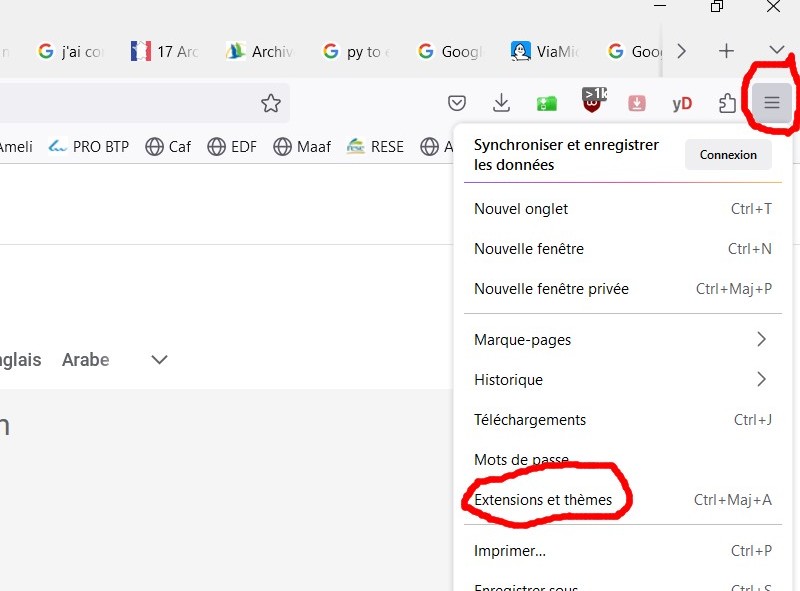Bookmark this page with the star icon
Screen dimensions: 800x591
pyautogui.click(x=270, y=103)
